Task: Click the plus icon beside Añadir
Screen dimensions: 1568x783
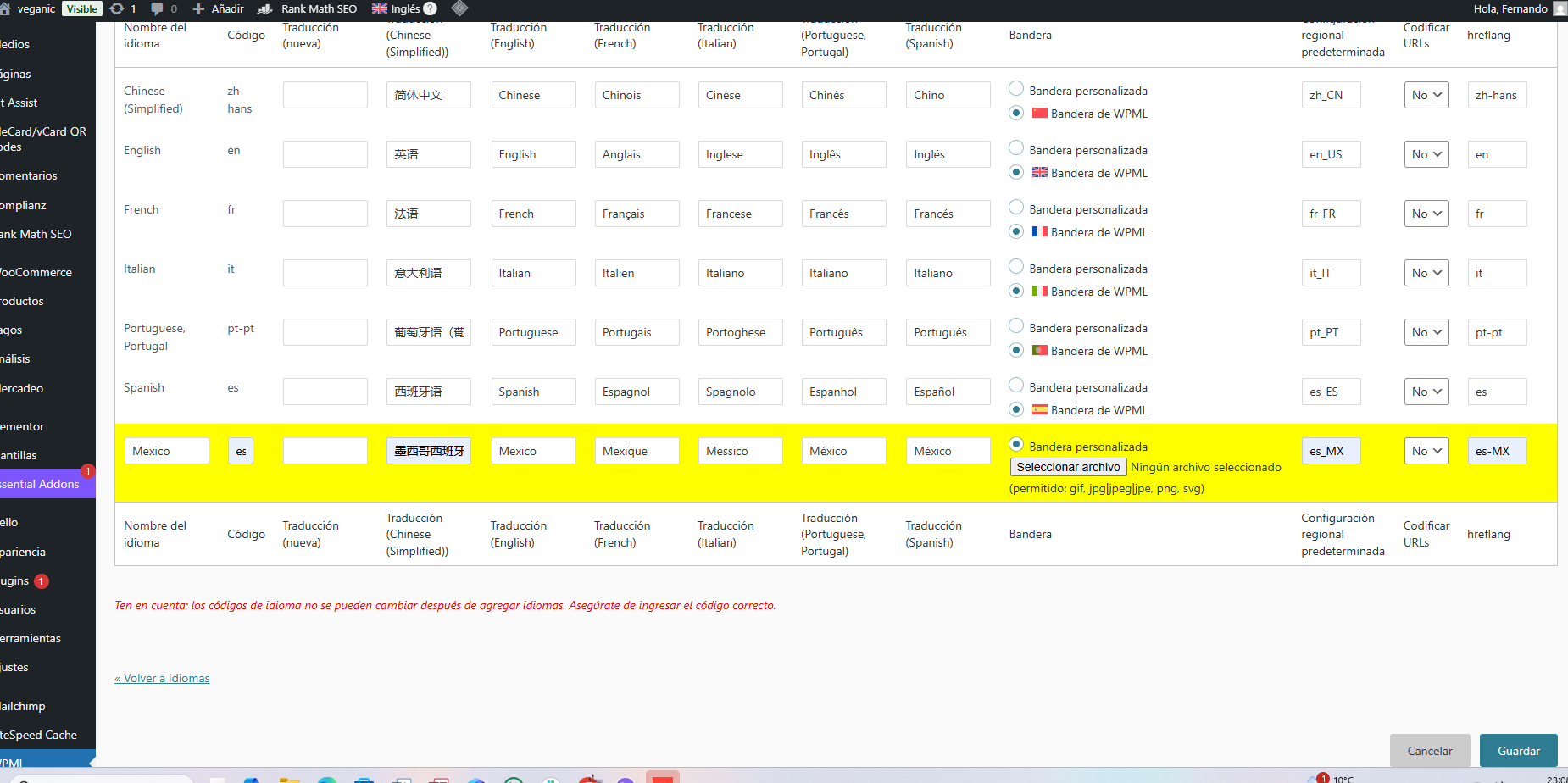Action: click(x=198, y=8)
